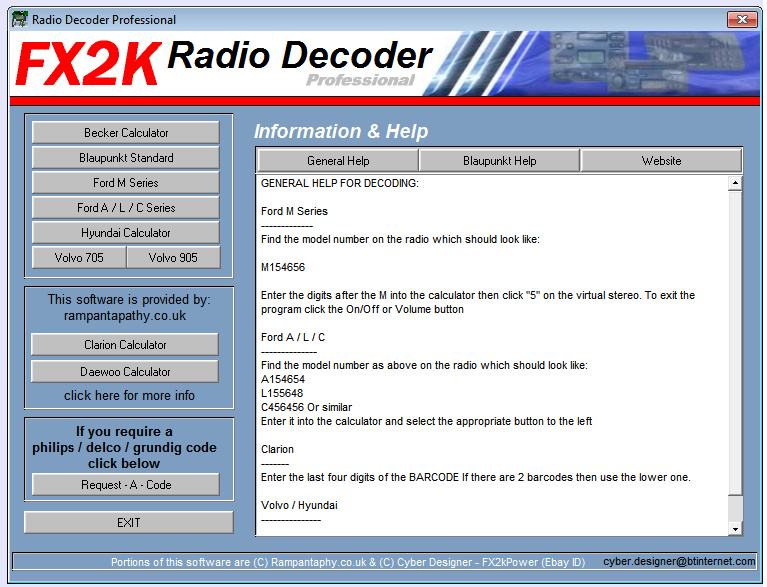Click 'click here for more info' link

click(129, 395)
